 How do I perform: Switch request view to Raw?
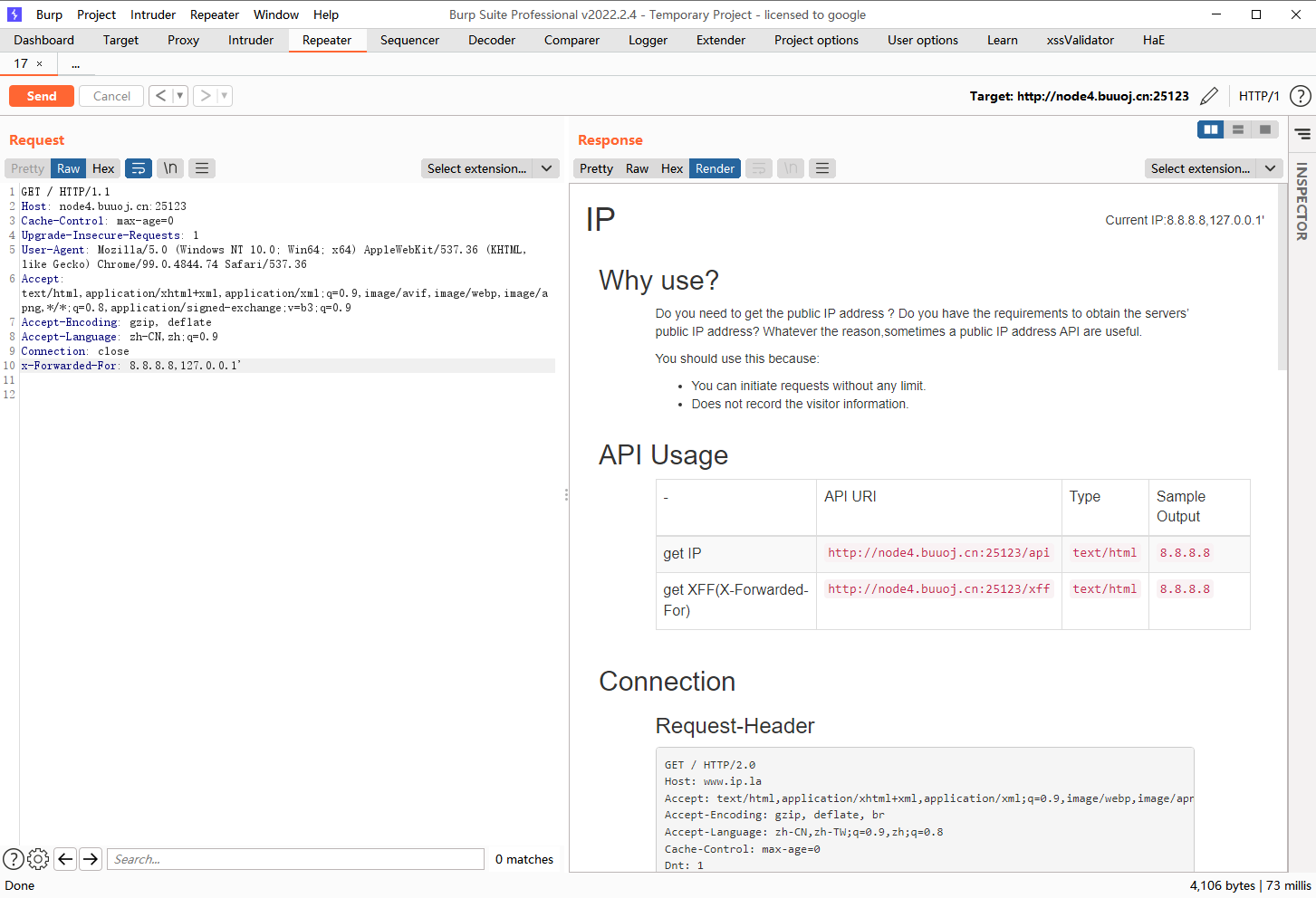point(69,168)
